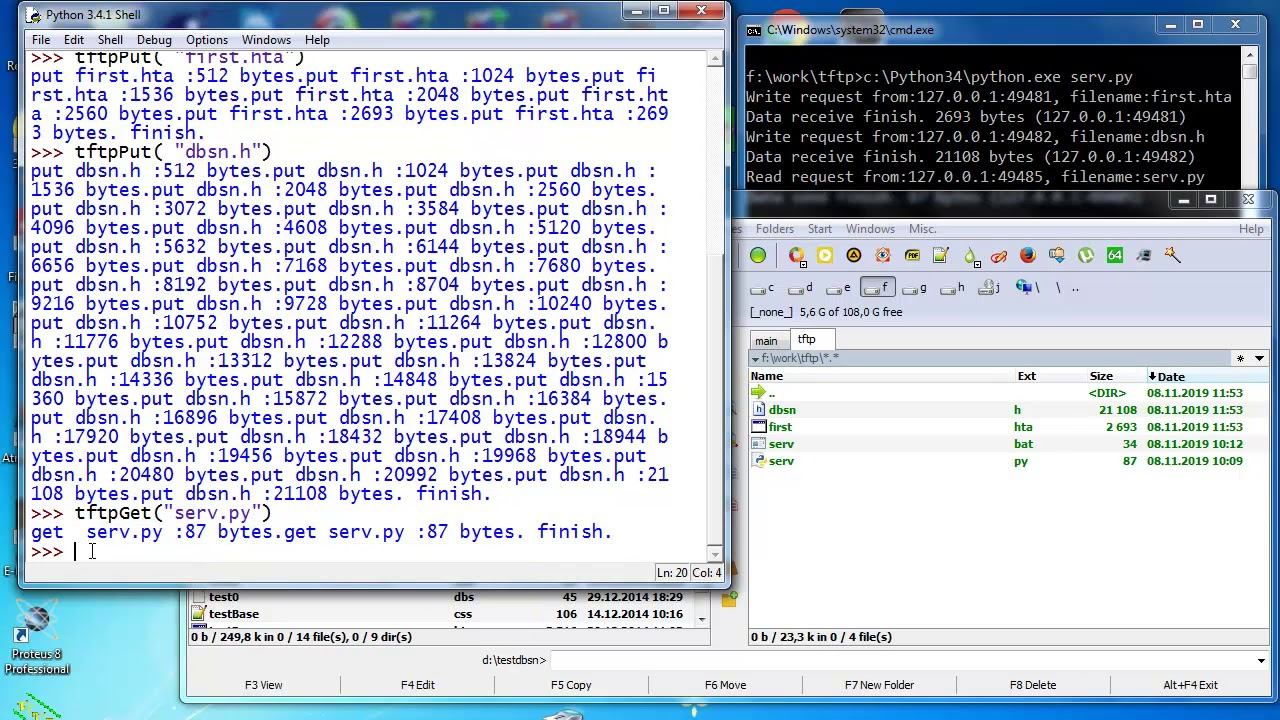Select the parent directory '..' row

pyautogui.click(x=1008, y=393)
